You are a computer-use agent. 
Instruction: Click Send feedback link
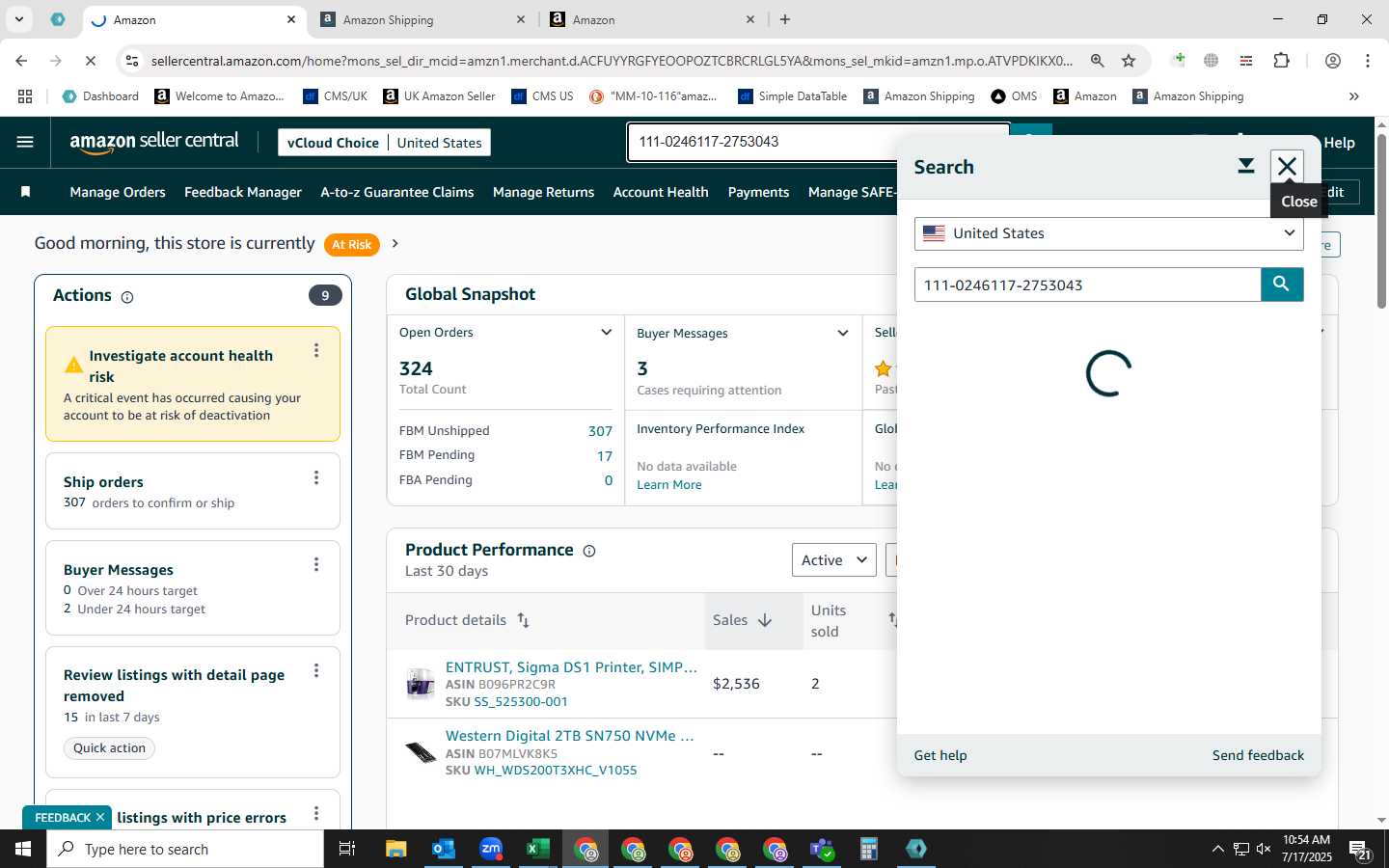(x=1258, y=755)
